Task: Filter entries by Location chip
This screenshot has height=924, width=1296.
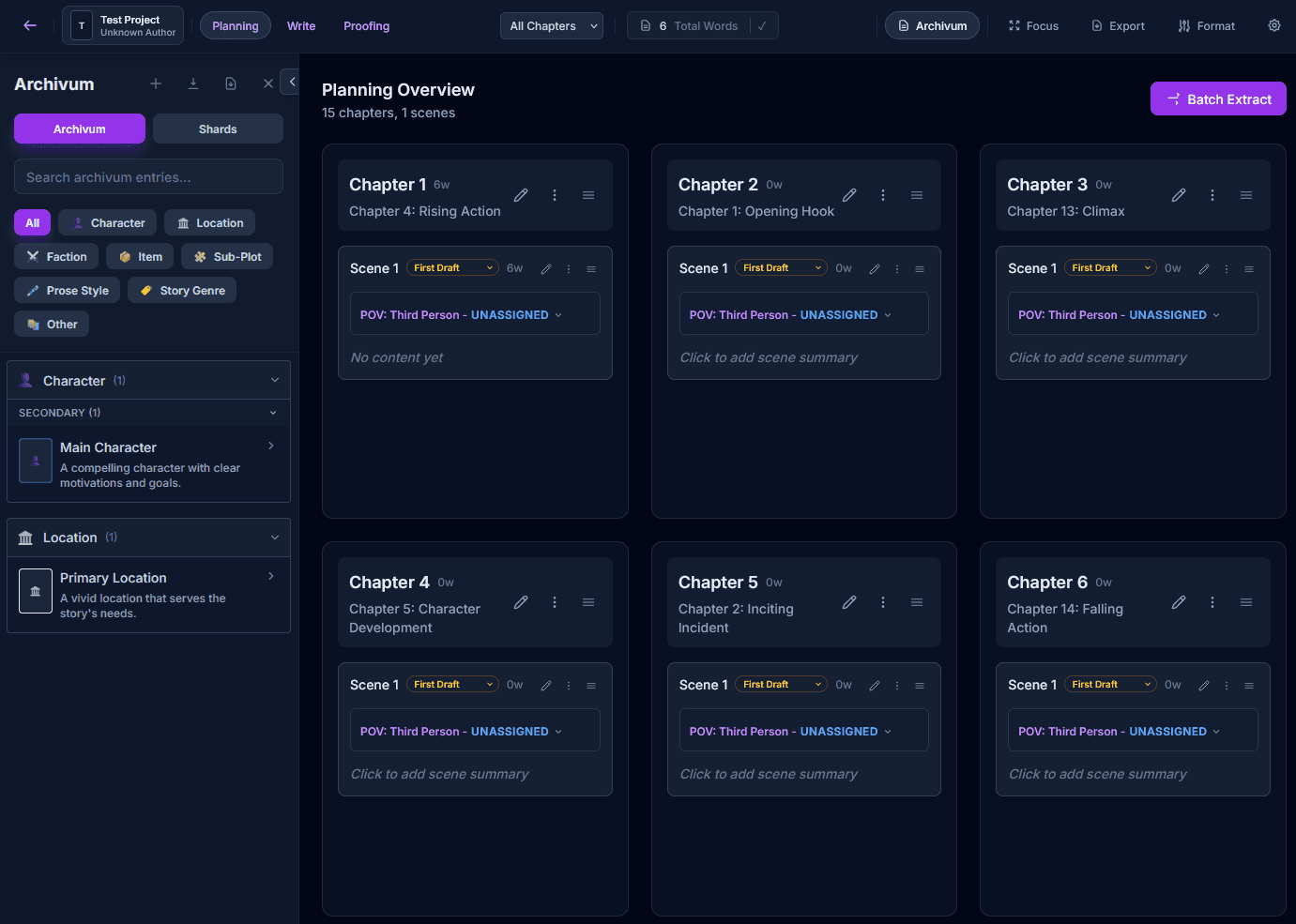Action: click(x=210, y=222)
